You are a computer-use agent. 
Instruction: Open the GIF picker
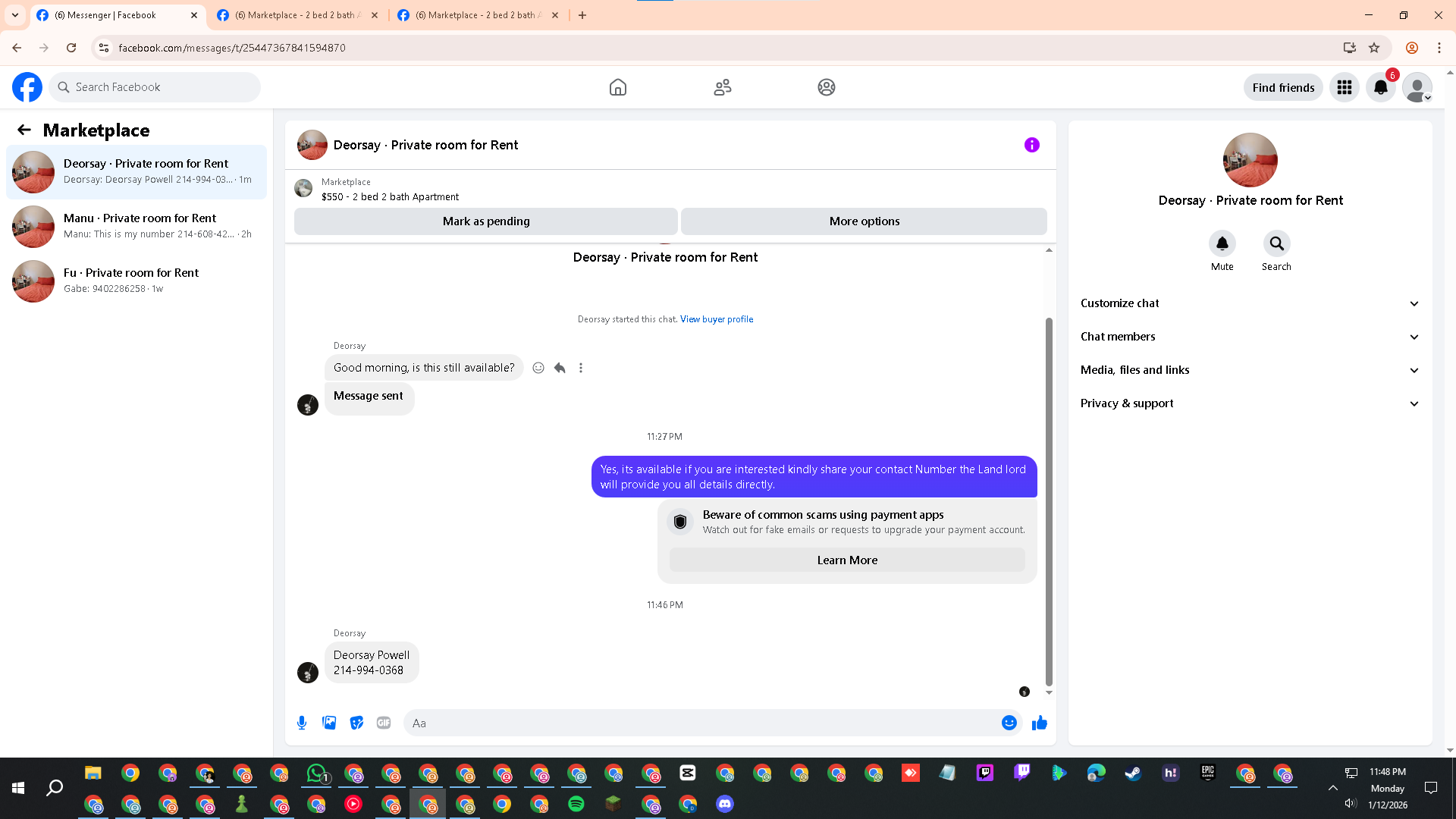[384, 723]
